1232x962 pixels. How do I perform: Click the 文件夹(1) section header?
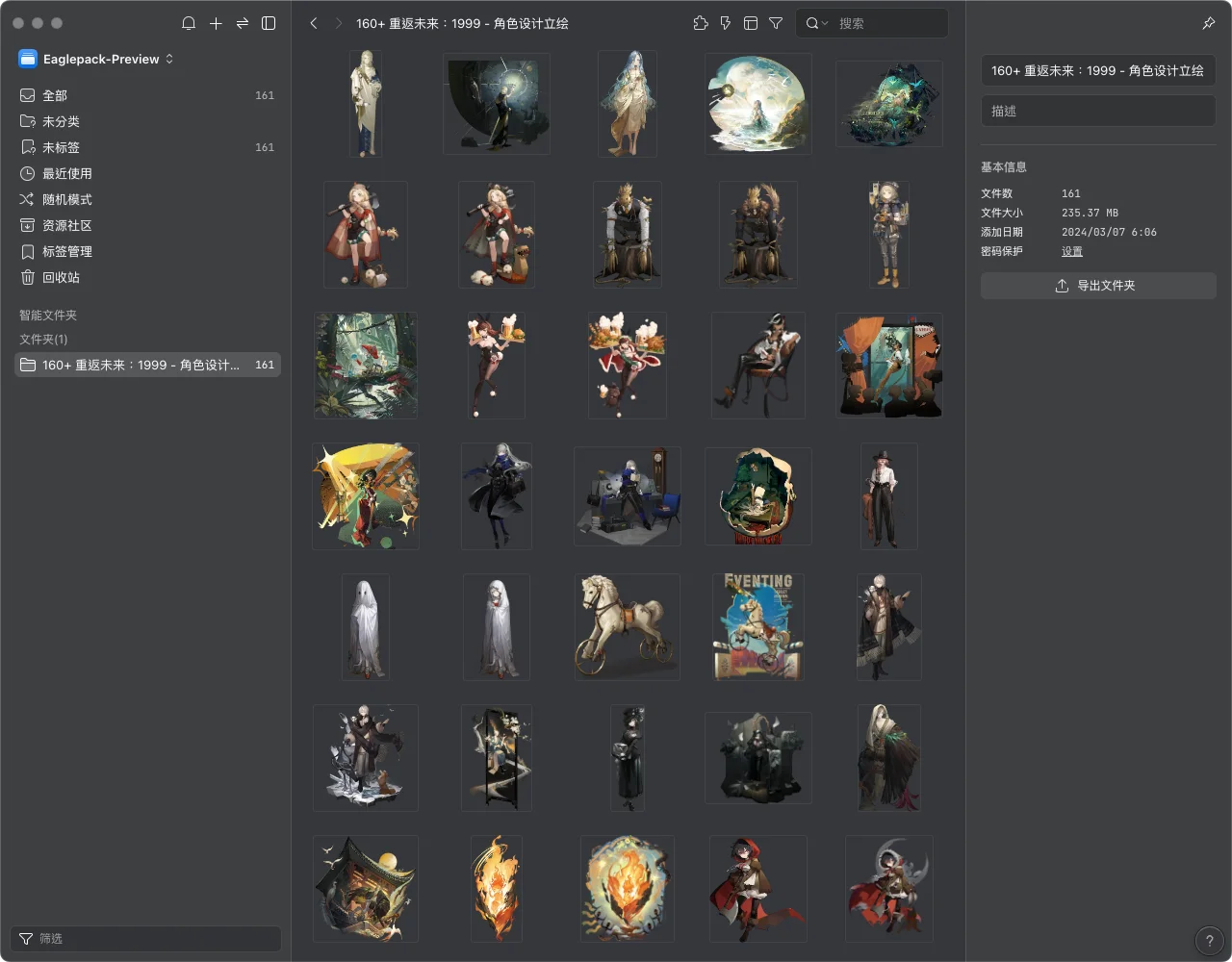43,340
